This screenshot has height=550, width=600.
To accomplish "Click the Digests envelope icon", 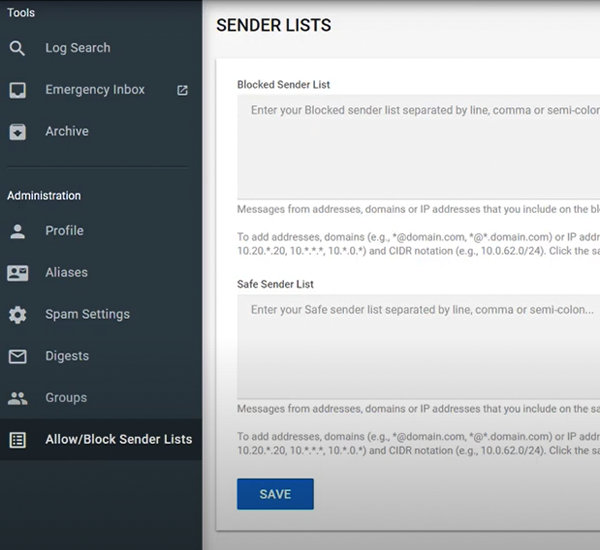I will 18,356.
